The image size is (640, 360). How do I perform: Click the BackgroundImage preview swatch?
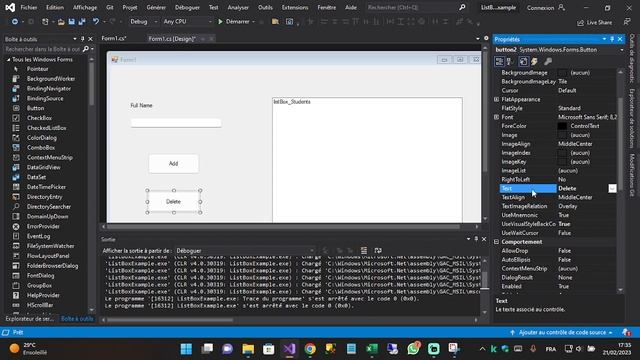click(562, 73)
